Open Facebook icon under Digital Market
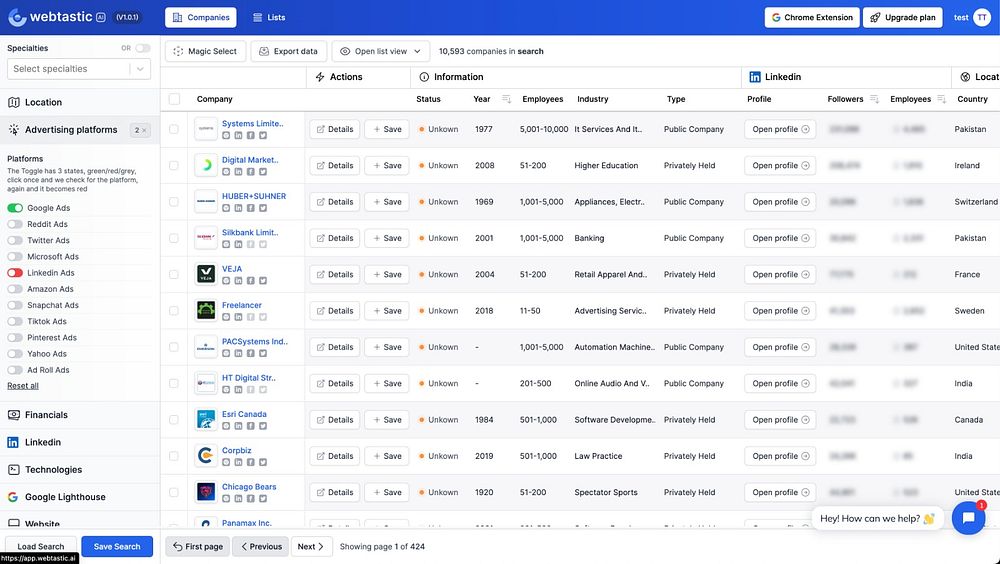Screen dimensions: 1000x564 coord(251,172)
